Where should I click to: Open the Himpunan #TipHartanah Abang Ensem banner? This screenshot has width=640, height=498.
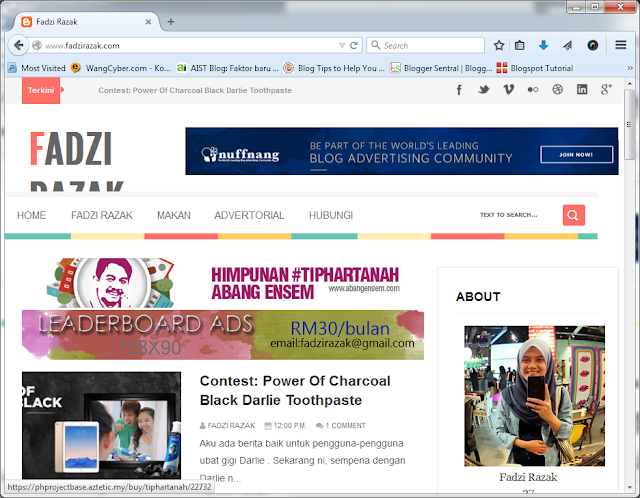223,283
